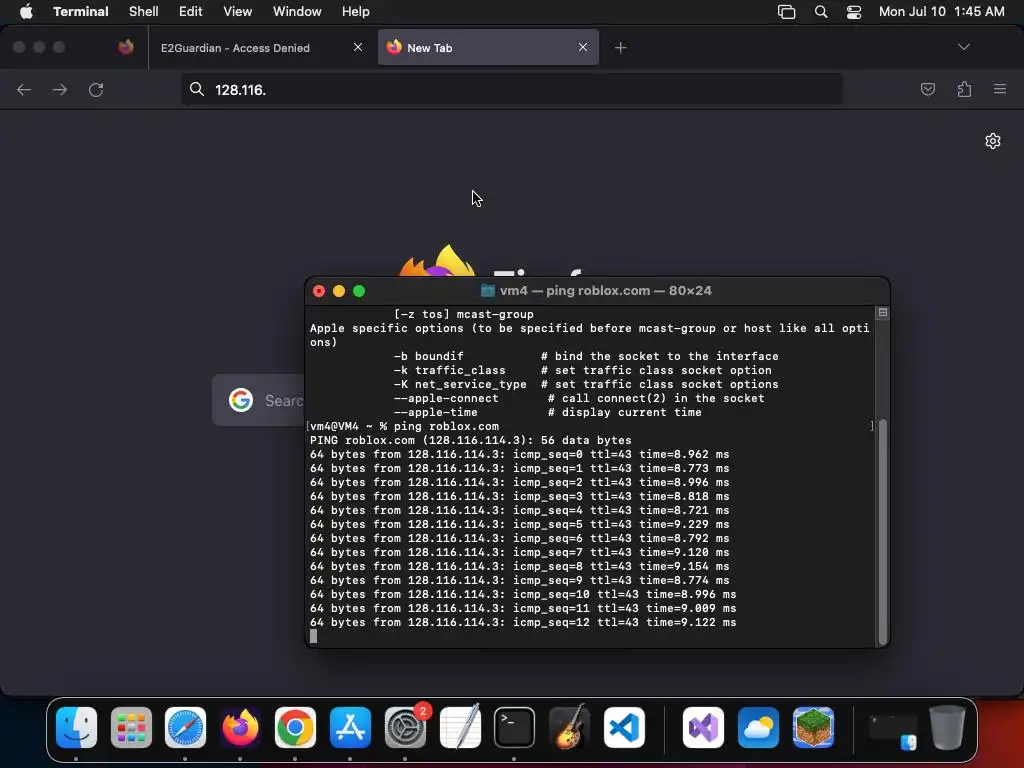
Task: Click the Terminal split pane icon
Action: click(x=882, y=313)
